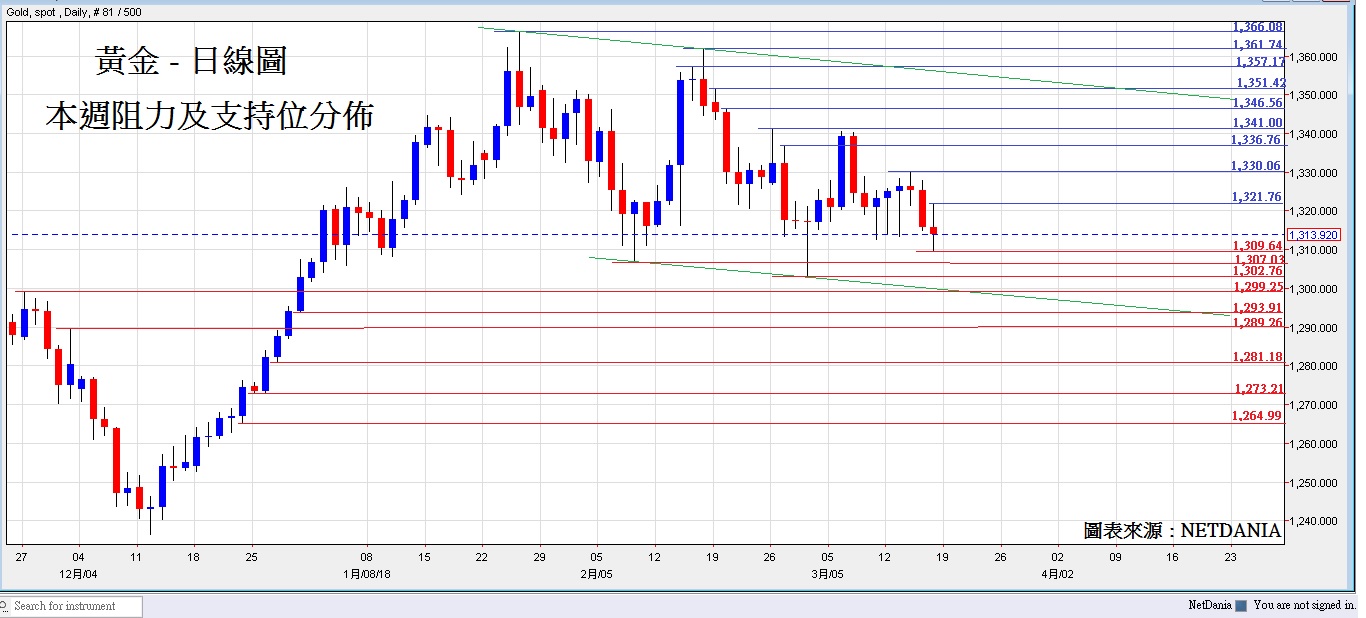This screenshot has height=618, width=1366.
Task: Pick the 1,321.76 resistance level label
Action: point(1257,197)
